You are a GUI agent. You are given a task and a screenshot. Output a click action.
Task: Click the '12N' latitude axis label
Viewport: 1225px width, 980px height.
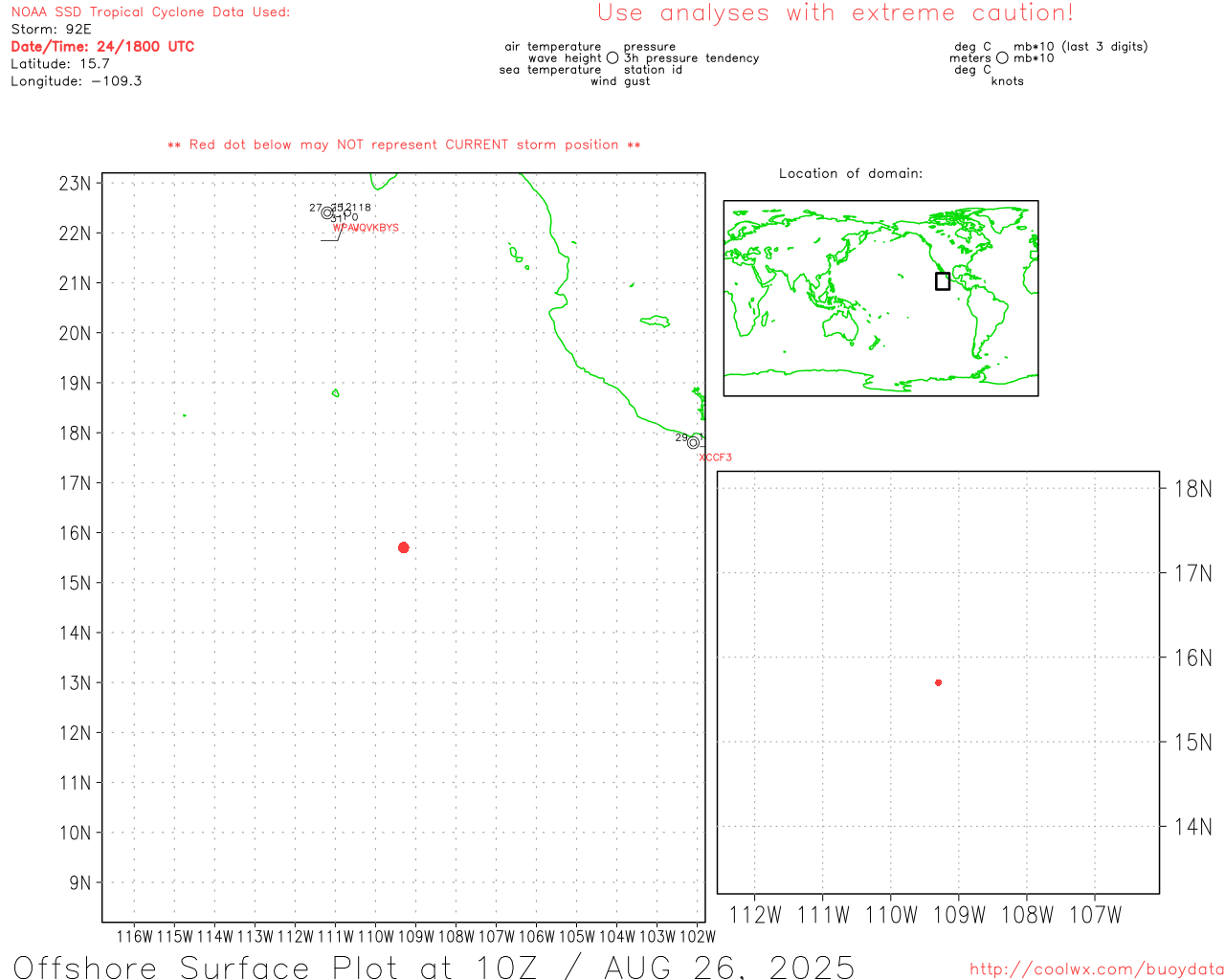(x=75, y=733)
